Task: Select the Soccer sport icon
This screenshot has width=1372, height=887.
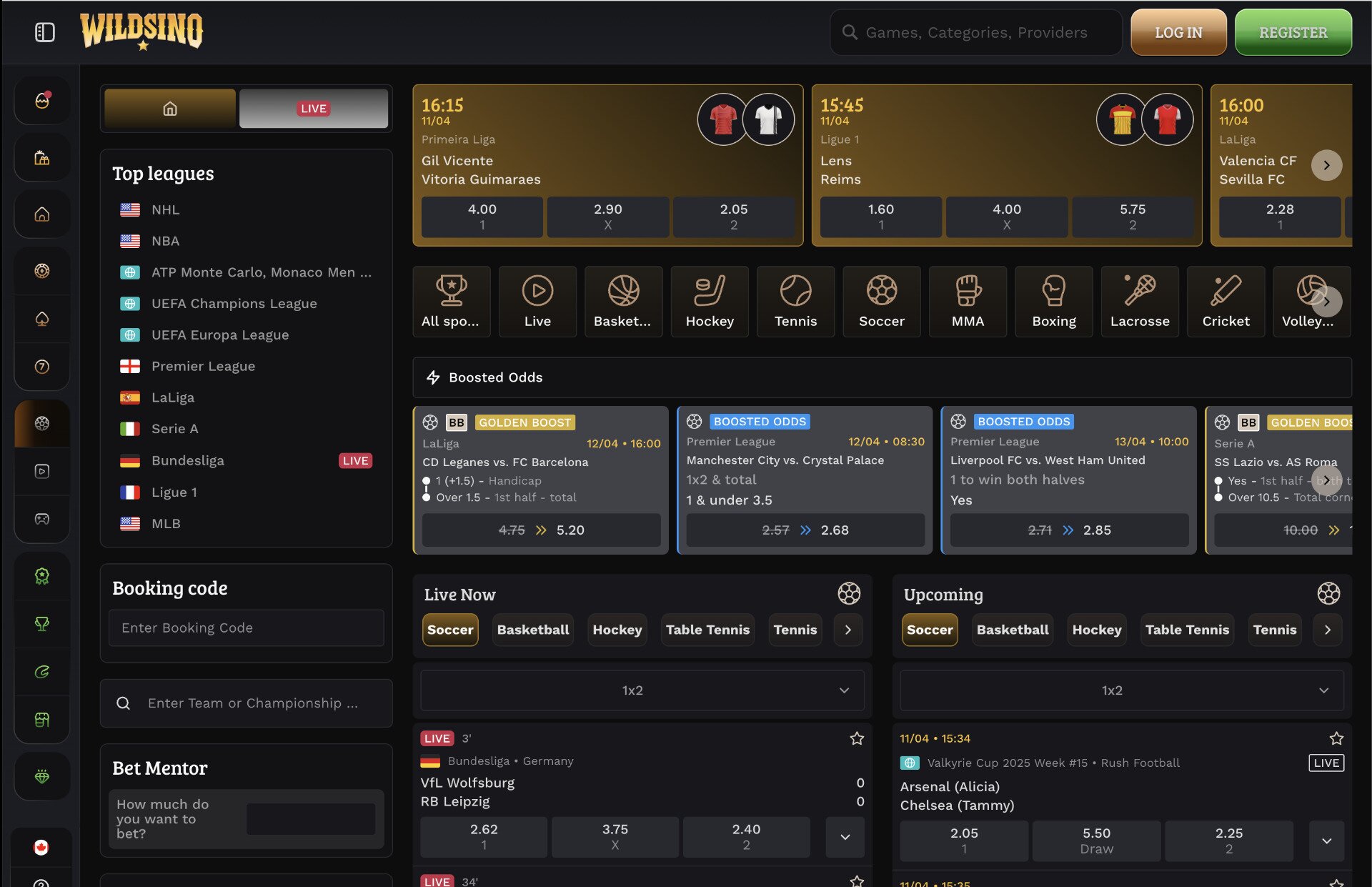Action: pyautogui.click(x=881, y=301)
